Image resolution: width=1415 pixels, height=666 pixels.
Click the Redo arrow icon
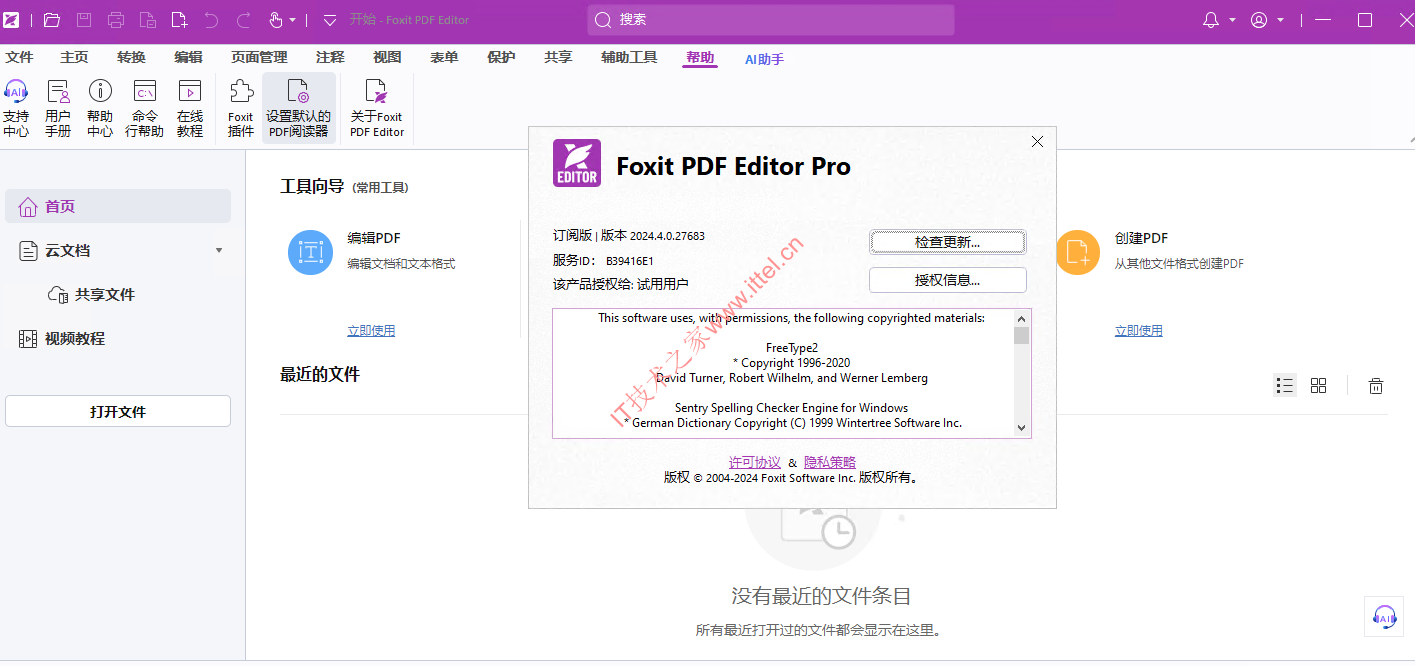[x=243, y=20]
